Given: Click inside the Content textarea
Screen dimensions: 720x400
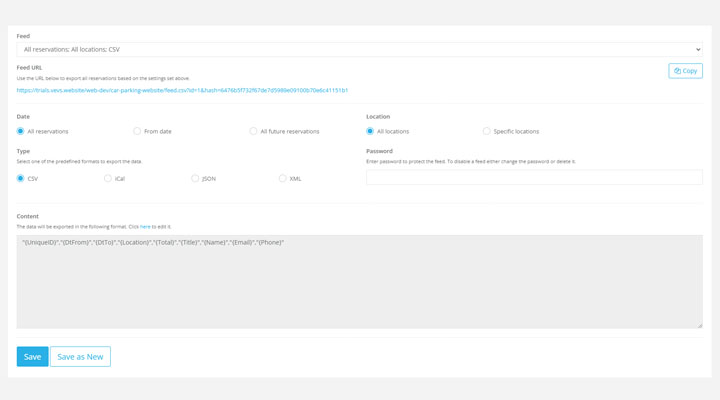Looking at the screenshot, I should point(360,282).
